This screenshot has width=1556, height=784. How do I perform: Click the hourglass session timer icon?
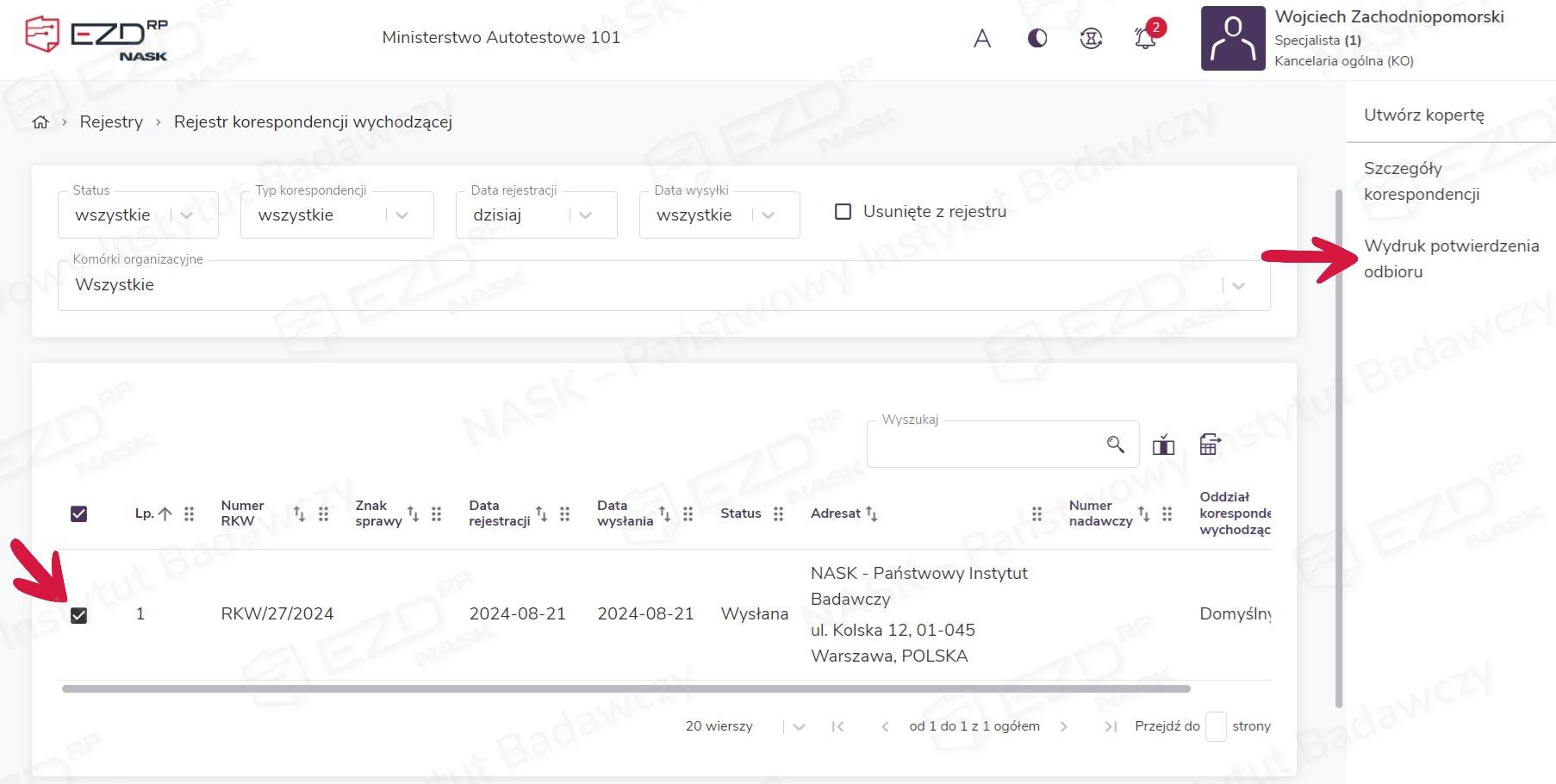pos(1091,38)
